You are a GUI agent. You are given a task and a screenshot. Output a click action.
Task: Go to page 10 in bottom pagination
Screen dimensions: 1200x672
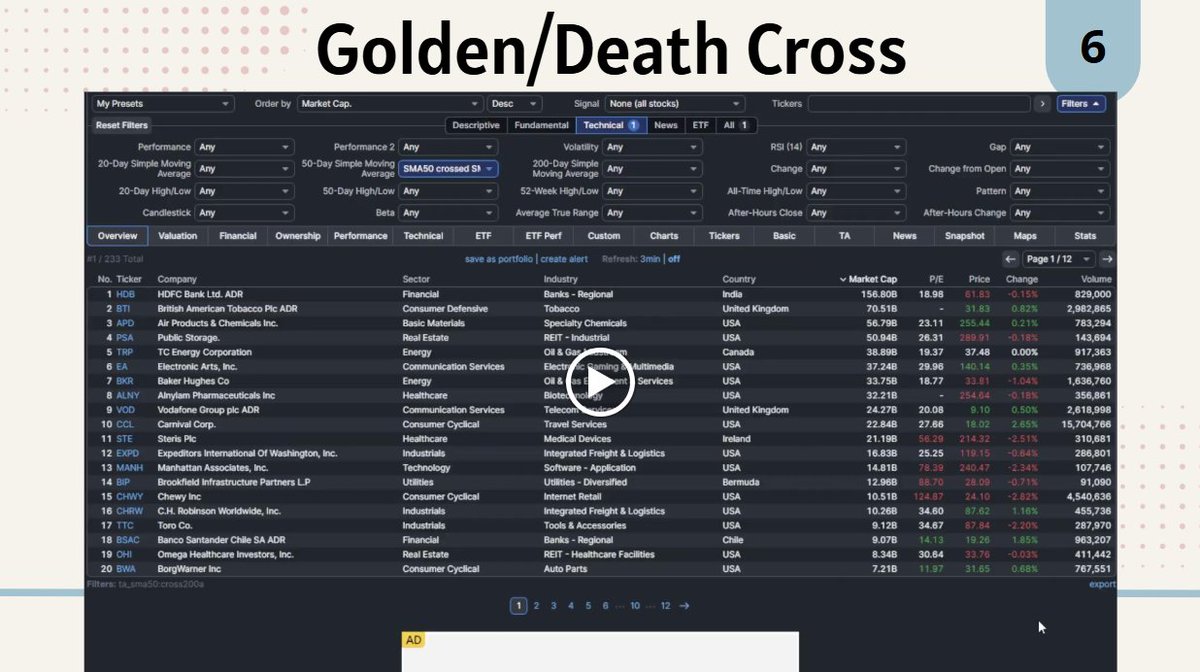[x=635, y=605]
